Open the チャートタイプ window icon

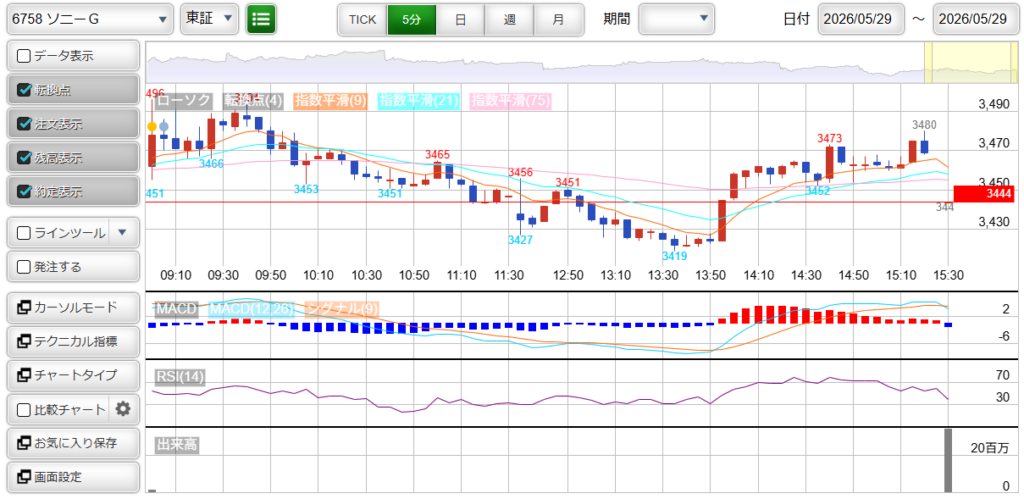click(24, 375)
